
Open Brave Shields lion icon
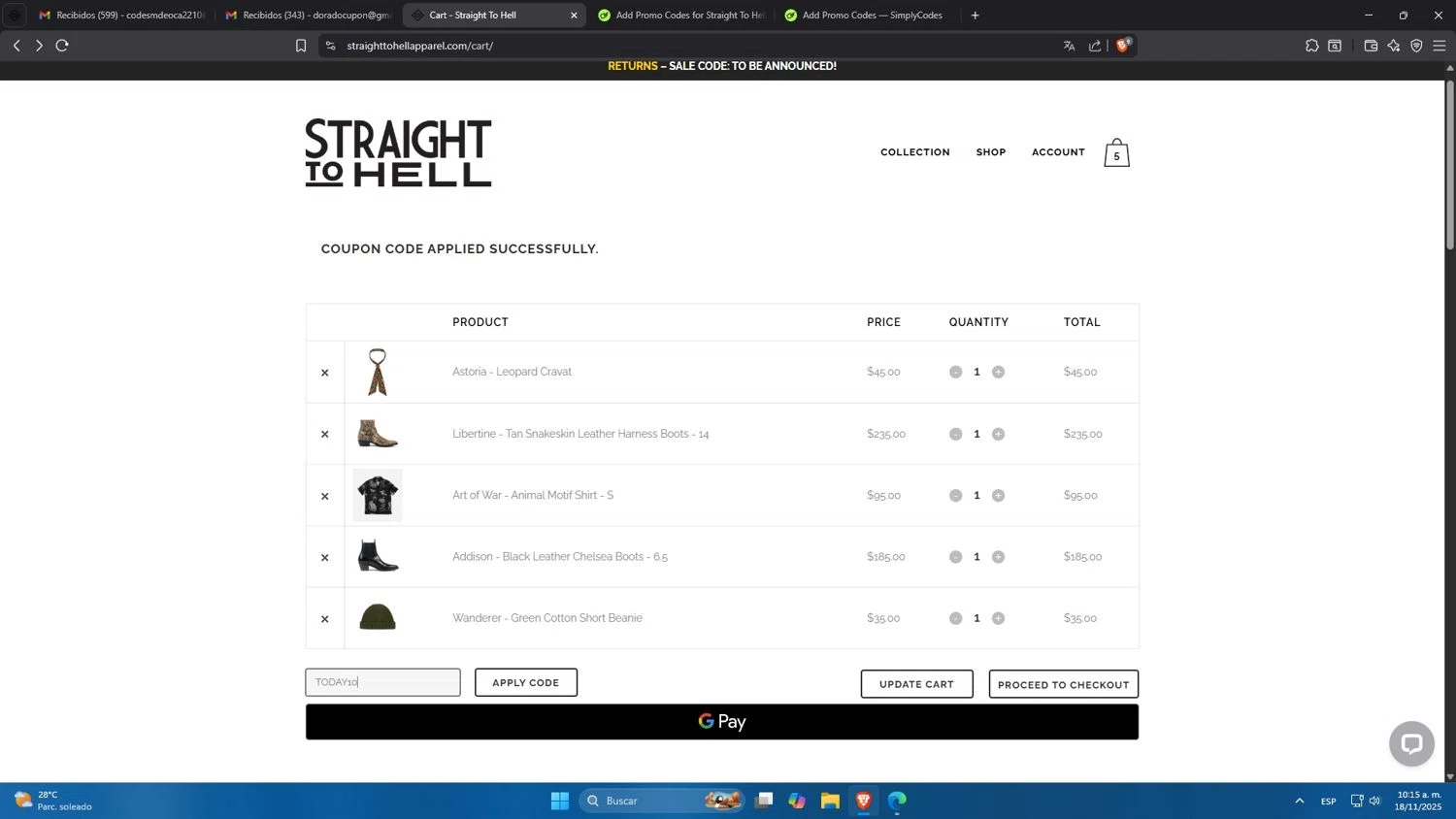click(x=1123, y=46)
